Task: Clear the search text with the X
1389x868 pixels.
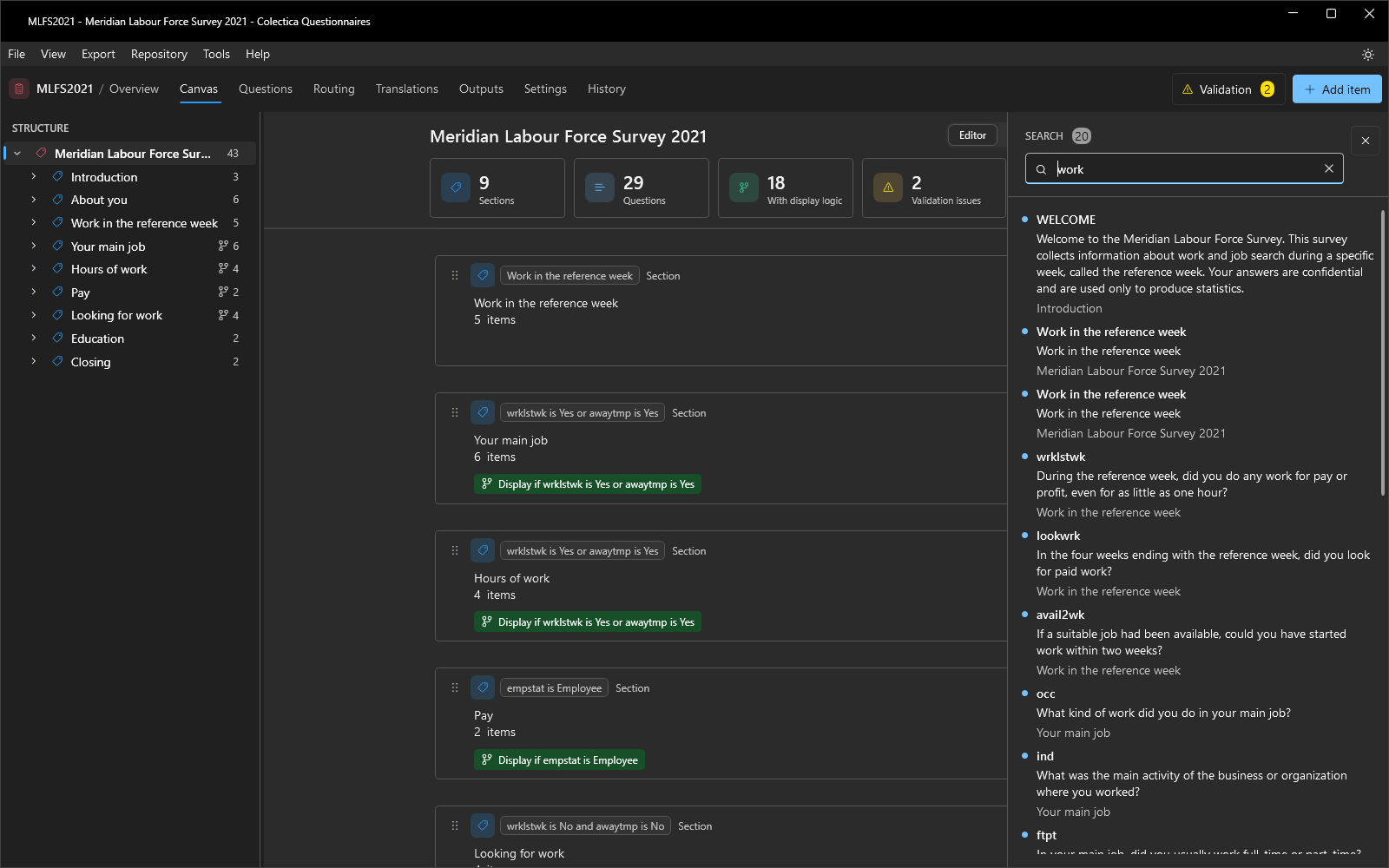Action: 1328,168
